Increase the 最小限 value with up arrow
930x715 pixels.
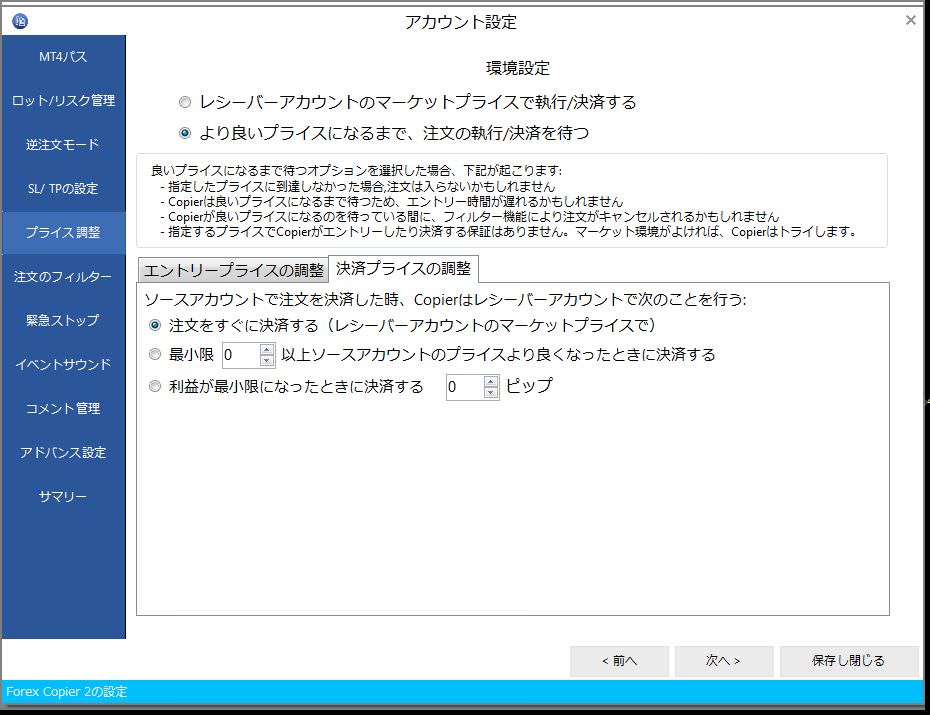click(x=267, y=349)
